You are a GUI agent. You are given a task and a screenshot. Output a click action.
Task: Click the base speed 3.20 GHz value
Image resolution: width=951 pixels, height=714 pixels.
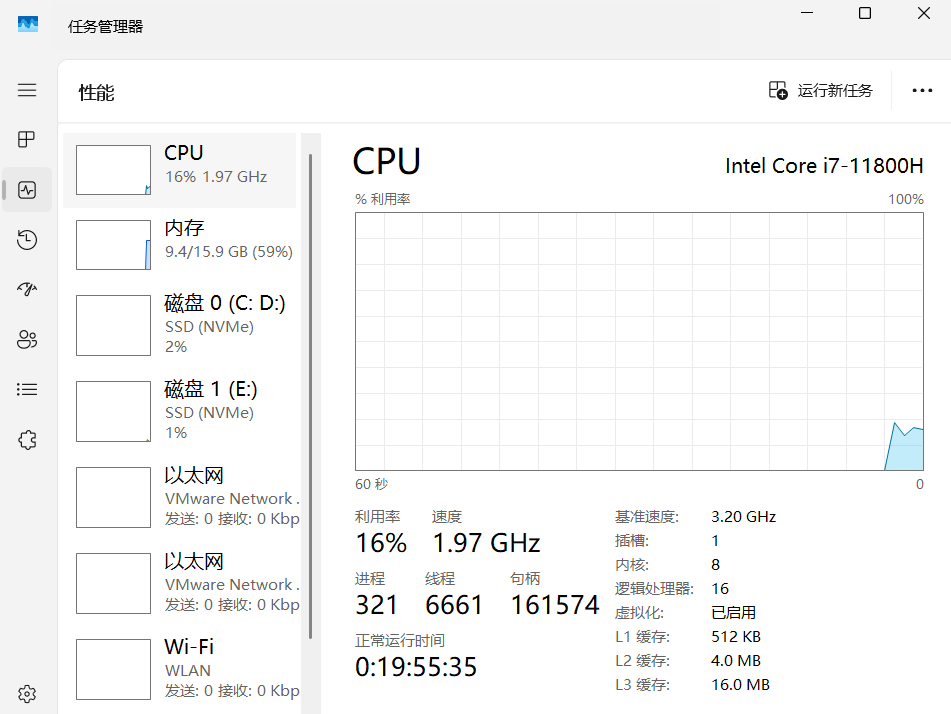click(744, 516)
